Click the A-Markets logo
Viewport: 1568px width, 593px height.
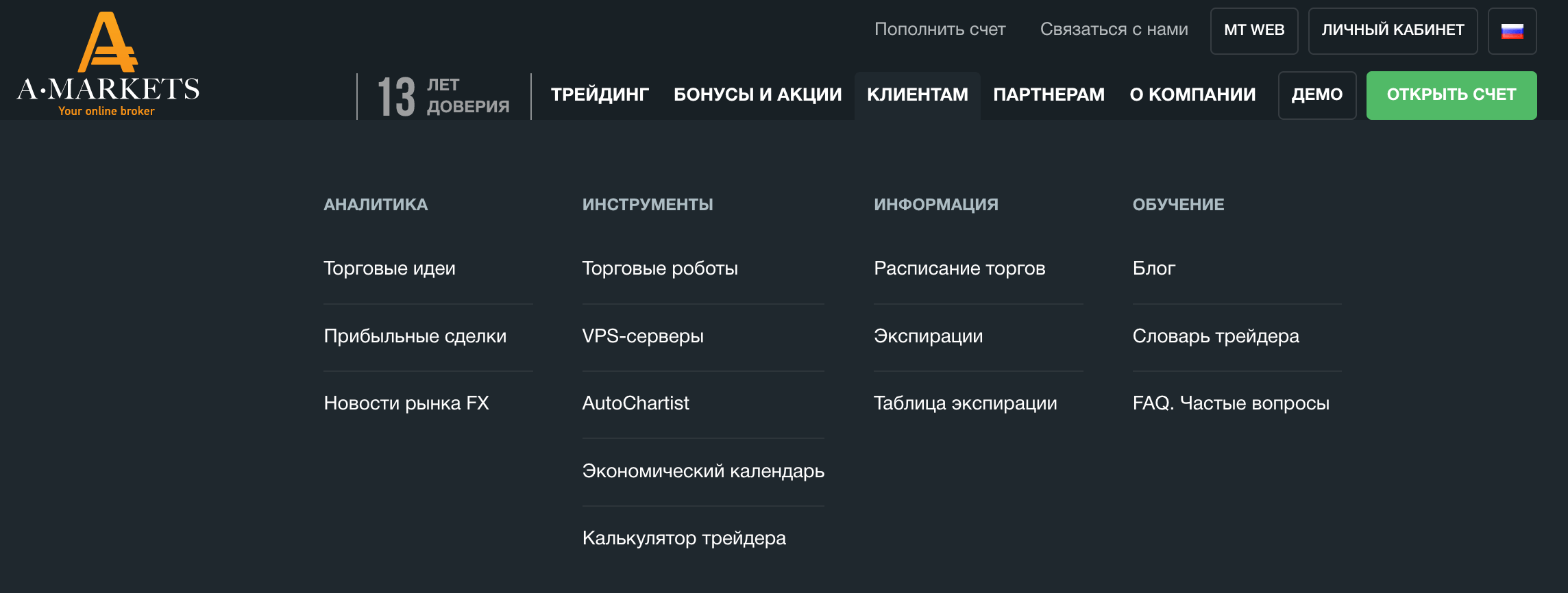tap(108, 65)
